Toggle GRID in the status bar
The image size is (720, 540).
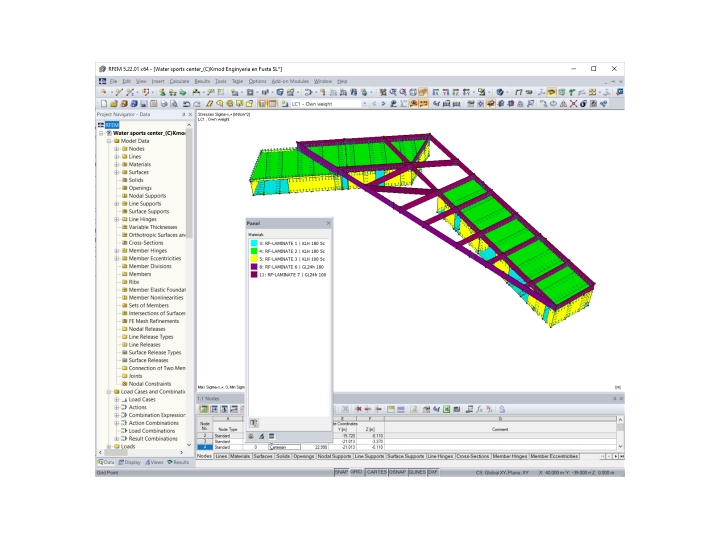357,472
